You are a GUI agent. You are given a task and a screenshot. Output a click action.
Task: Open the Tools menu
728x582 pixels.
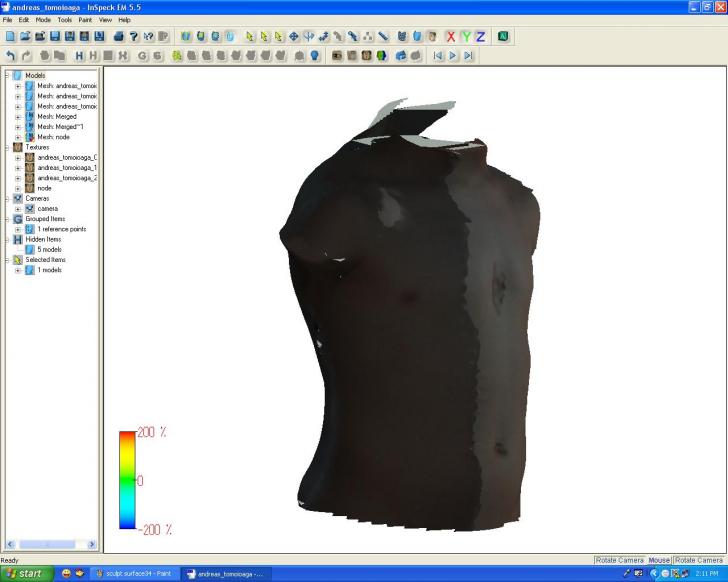point(64,20)
